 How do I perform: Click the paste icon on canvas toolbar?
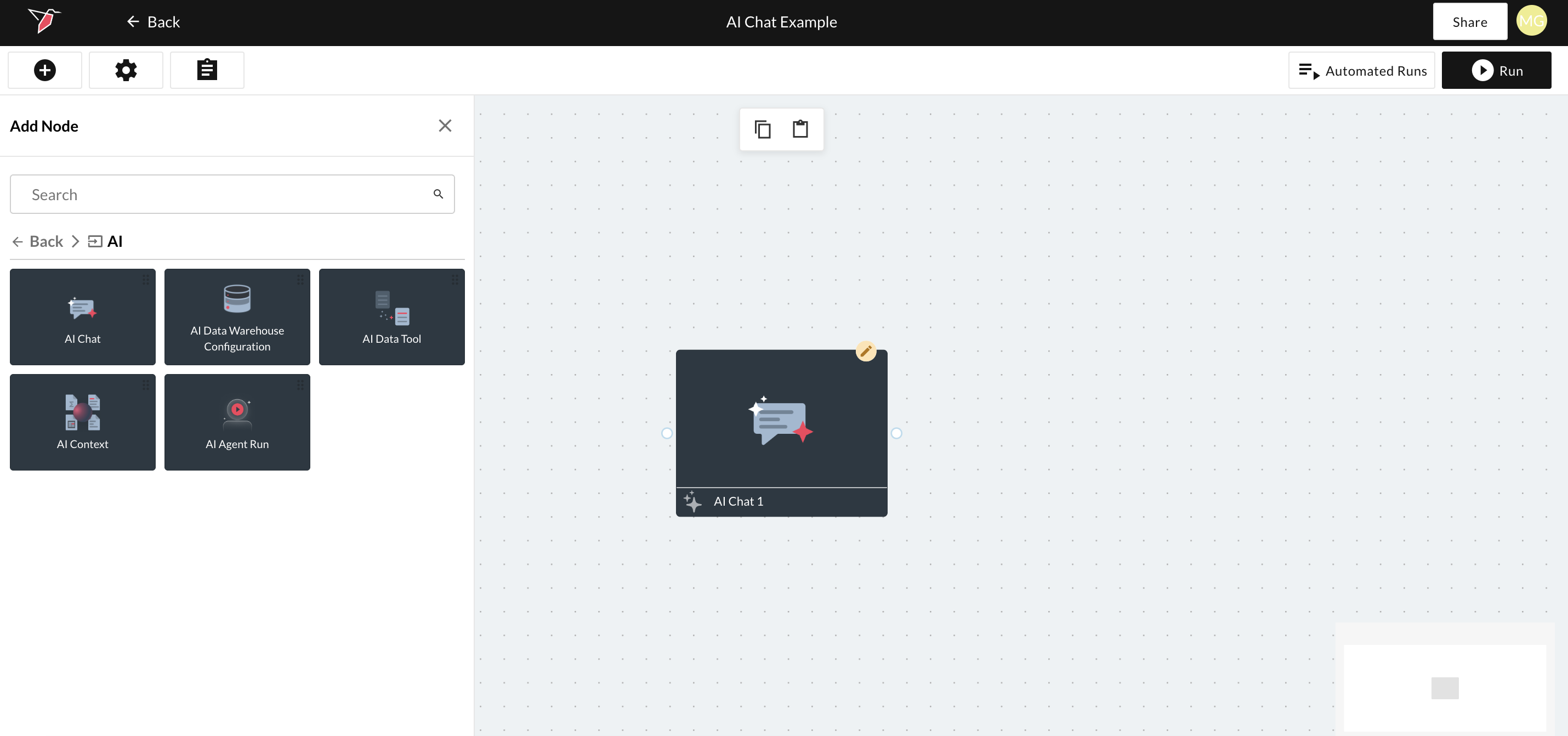coord(800,129)
